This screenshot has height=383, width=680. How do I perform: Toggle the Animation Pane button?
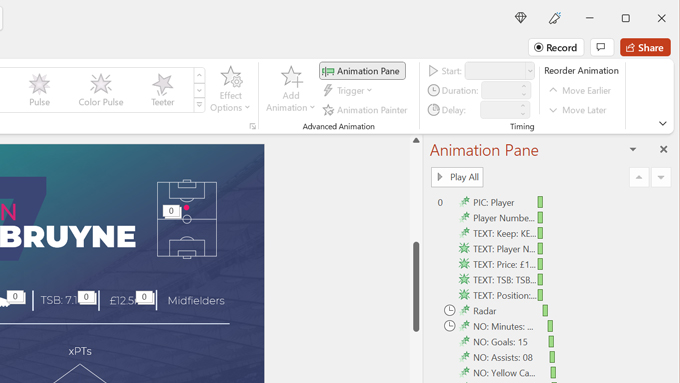[363, 71]
